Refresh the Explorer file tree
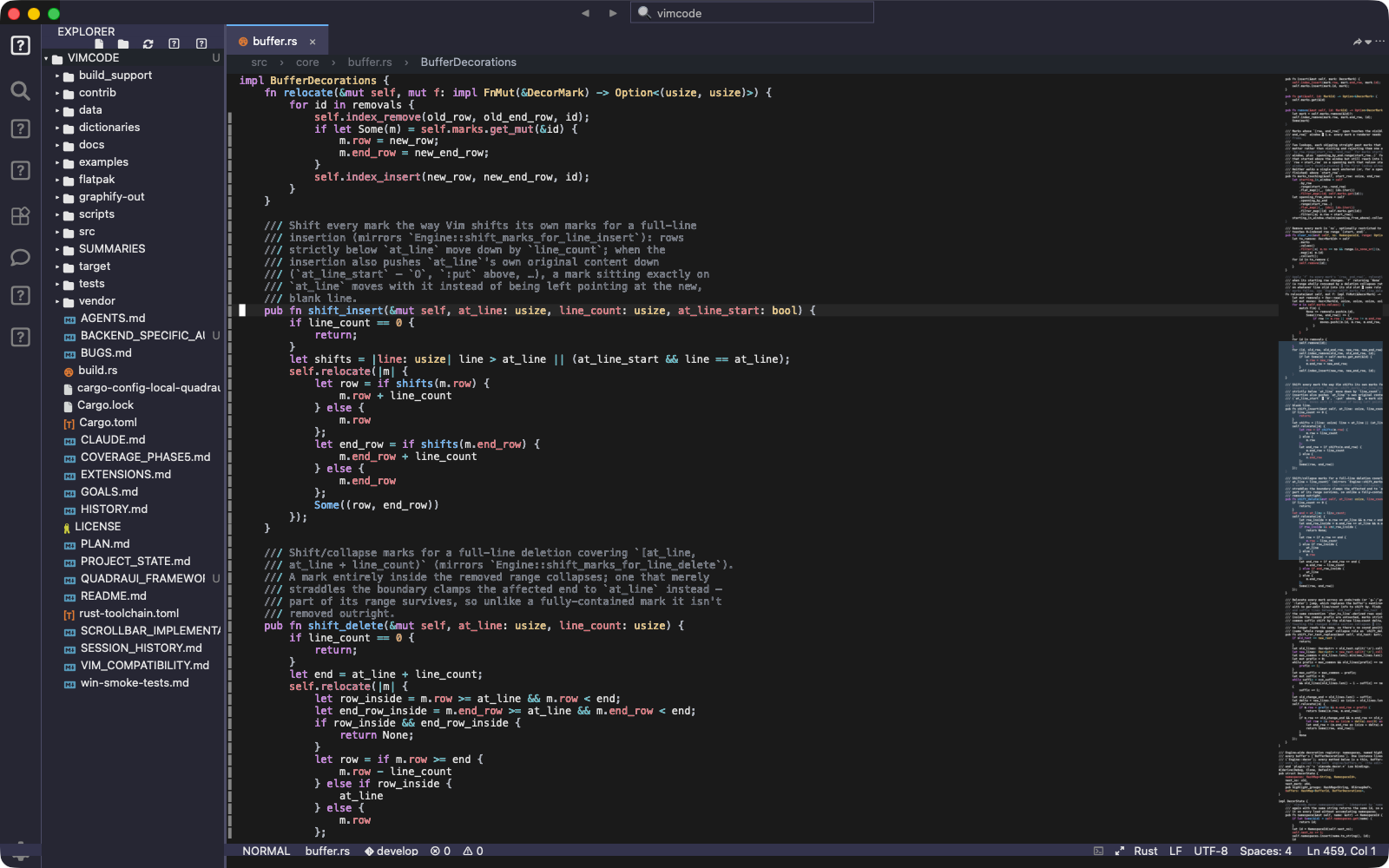Screen dimensions: 1389x868 click(148, 43)
